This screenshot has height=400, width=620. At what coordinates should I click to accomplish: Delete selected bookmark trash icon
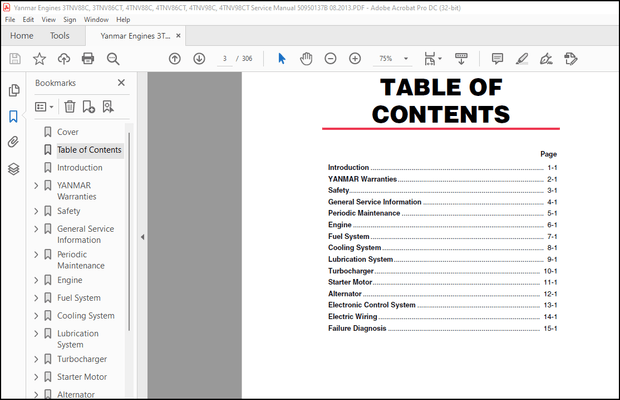coord(70,107)
